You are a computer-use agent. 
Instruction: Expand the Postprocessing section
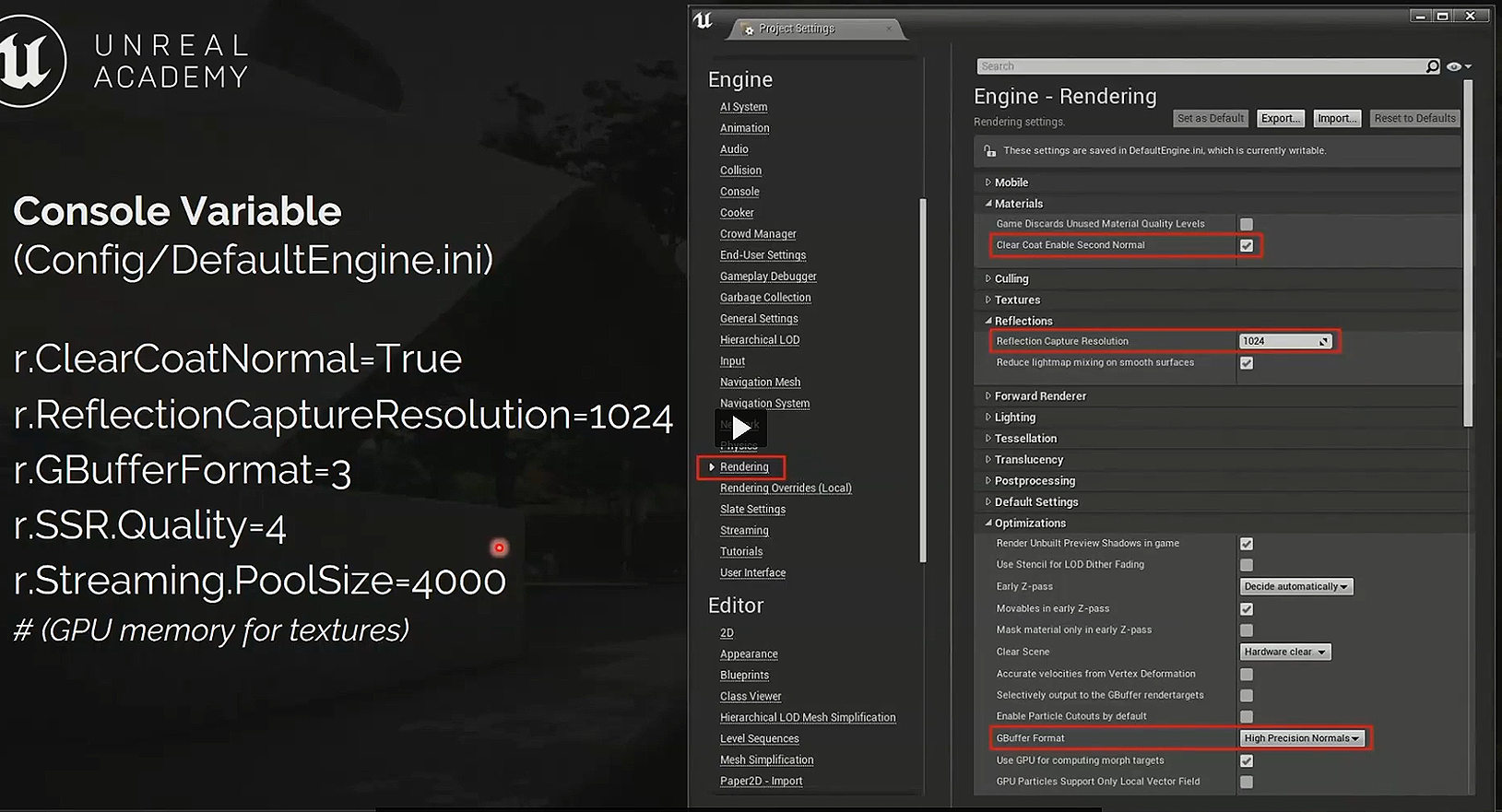coord(988,480)
